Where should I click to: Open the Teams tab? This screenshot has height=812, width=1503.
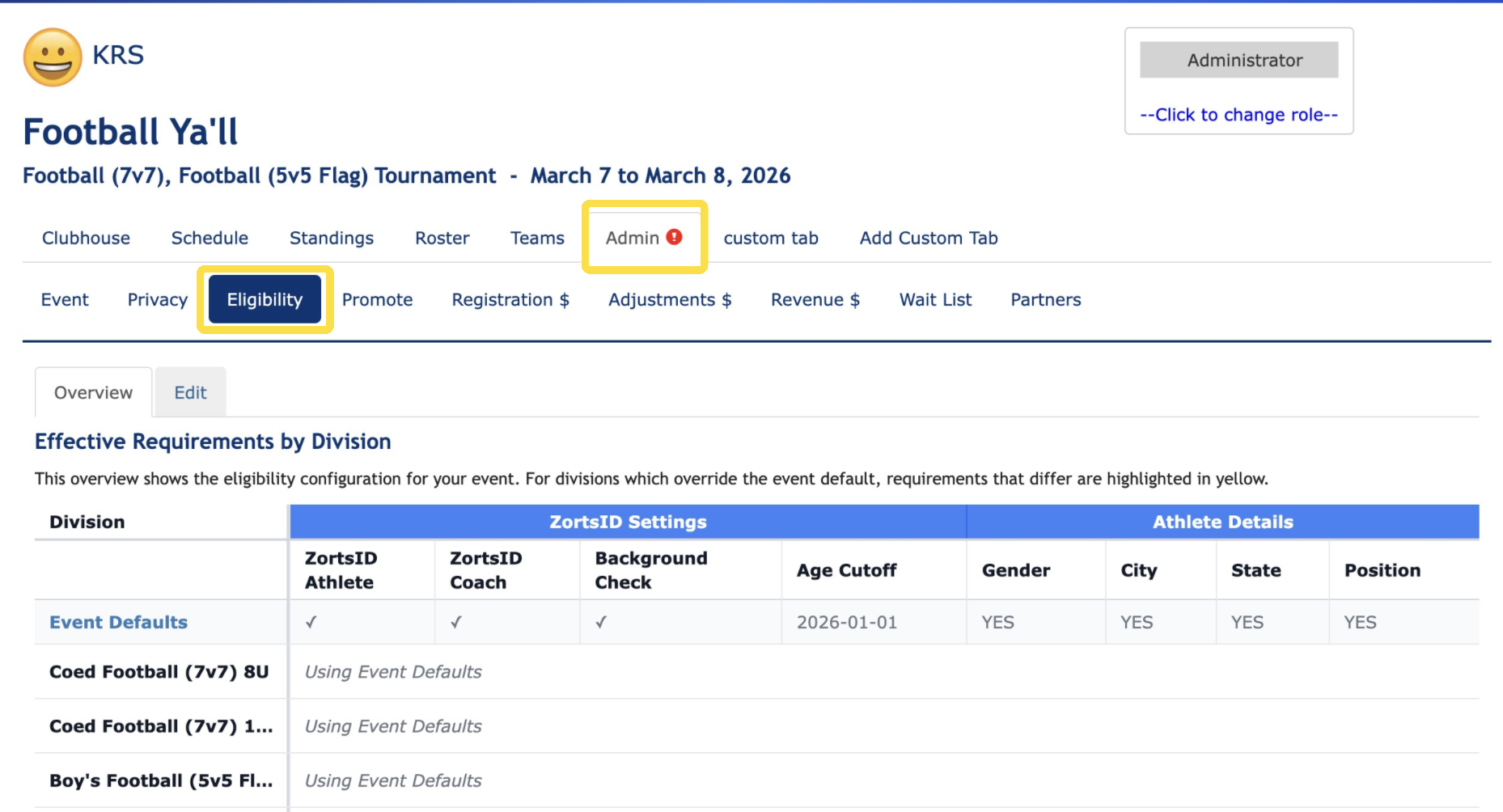point(537,239)
